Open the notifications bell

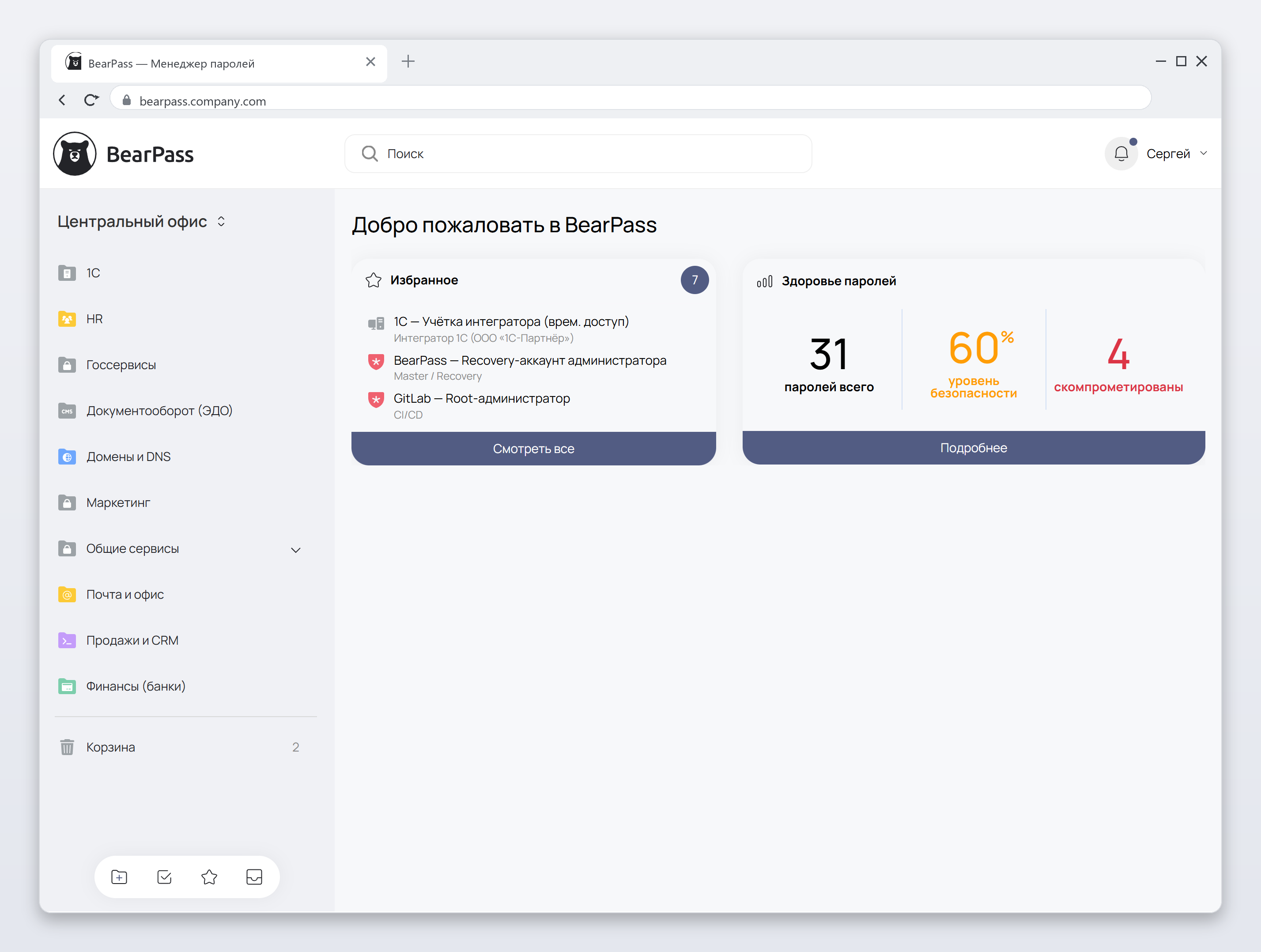1121,154
